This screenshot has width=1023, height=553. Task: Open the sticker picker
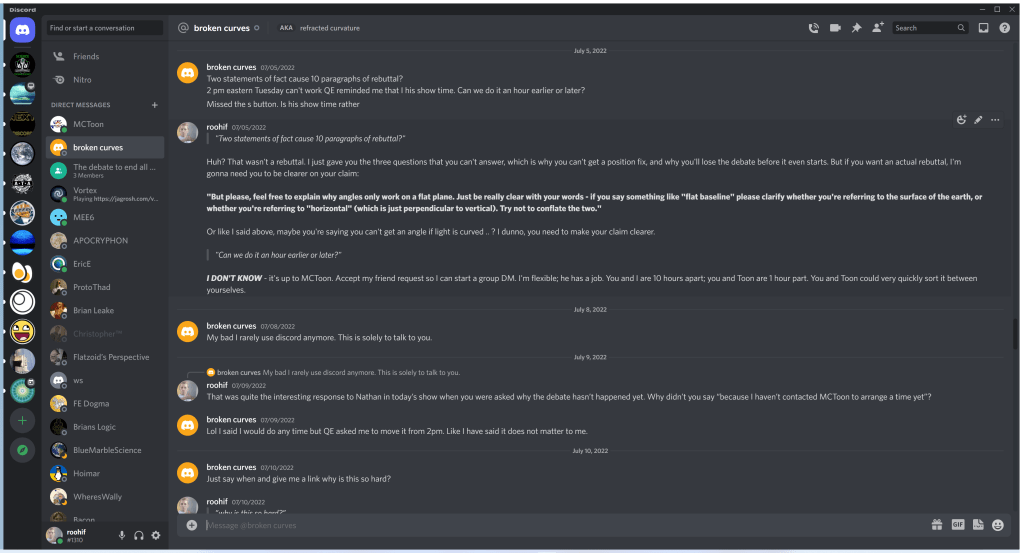[x=978, y=524]
